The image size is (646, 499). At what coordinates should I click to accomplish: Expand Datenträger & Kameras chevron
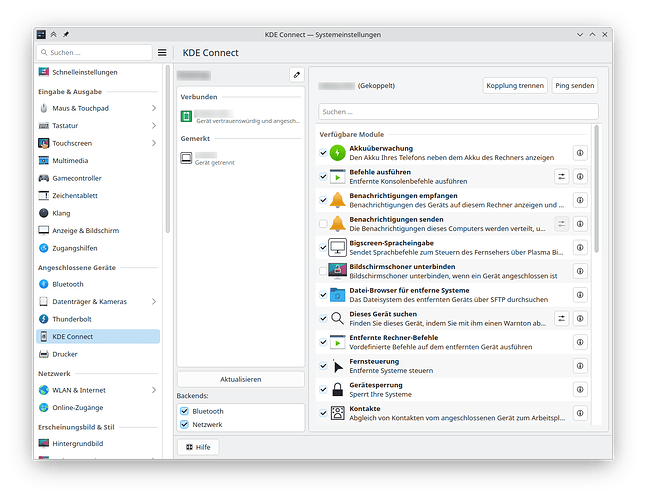[154, 302]
